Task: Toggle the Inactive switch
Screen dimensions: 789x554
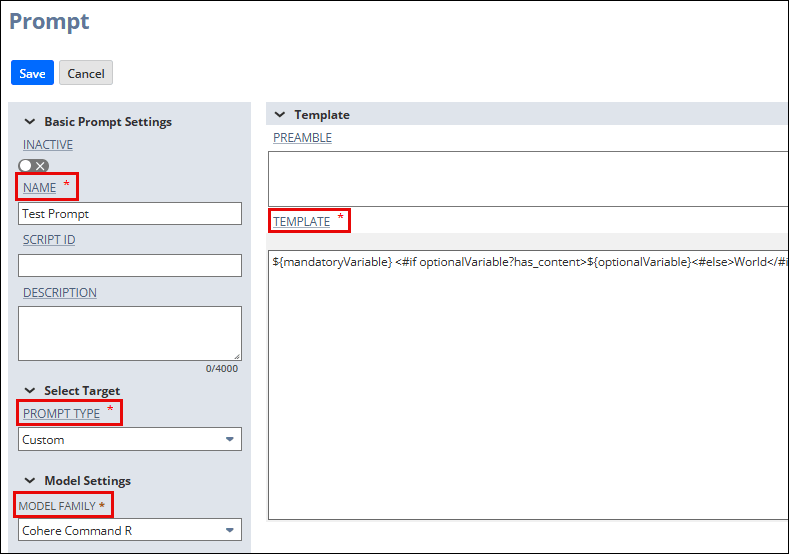Action: pyautogui.click(x=33, y=166)
